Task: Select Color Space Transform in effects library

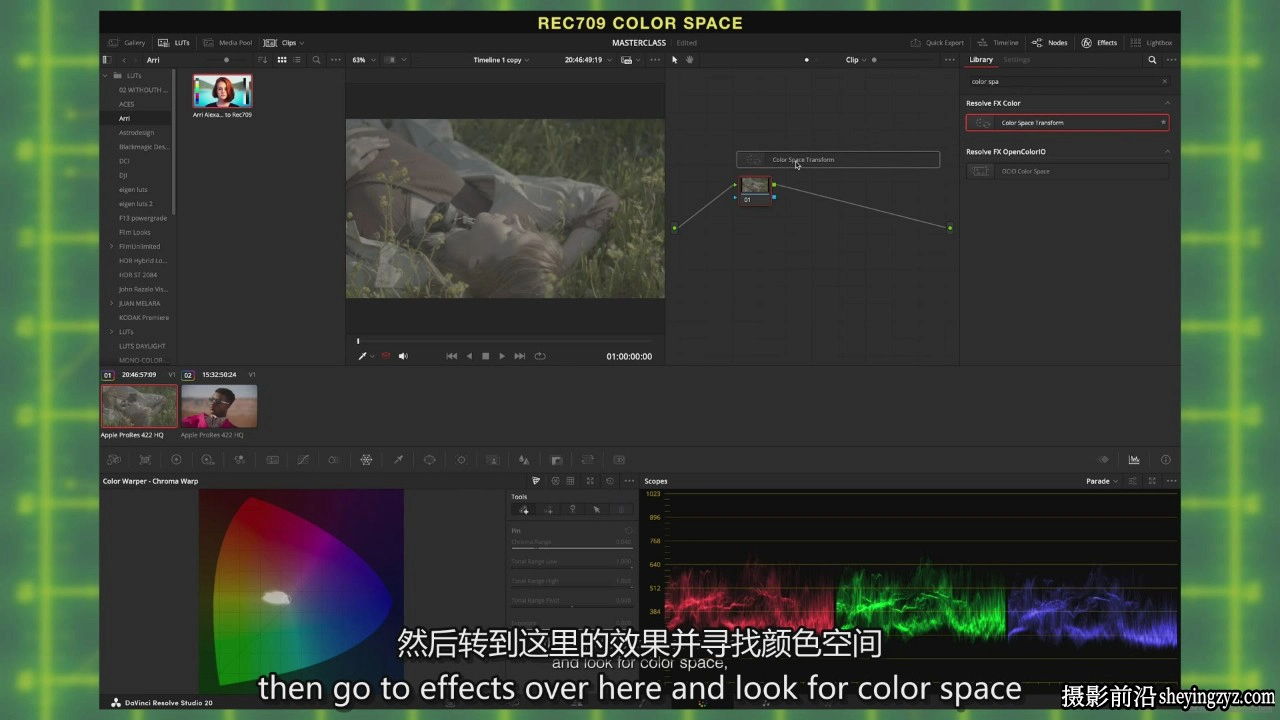Action: tap(1067, 123)
